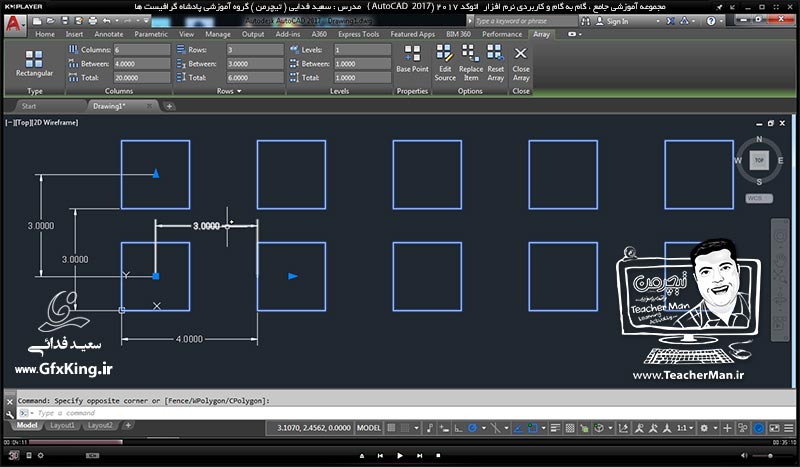Click the Columns count field
Viewport: 800px width, 467px height.
click(142, 50)
